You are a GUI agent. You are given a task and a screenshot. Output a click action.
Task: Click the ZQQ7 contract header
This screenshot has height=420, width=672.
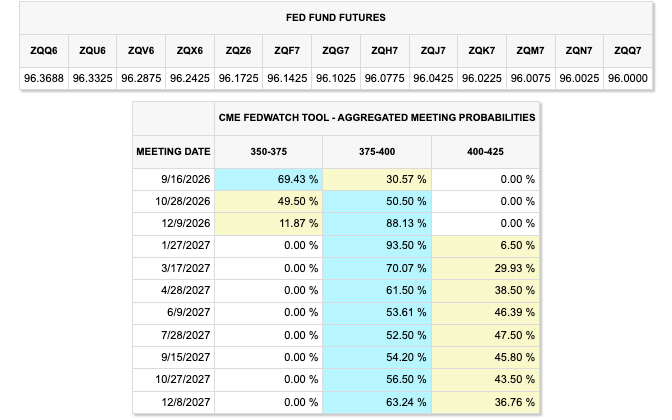pyautogui.click(x=628, y=51)
